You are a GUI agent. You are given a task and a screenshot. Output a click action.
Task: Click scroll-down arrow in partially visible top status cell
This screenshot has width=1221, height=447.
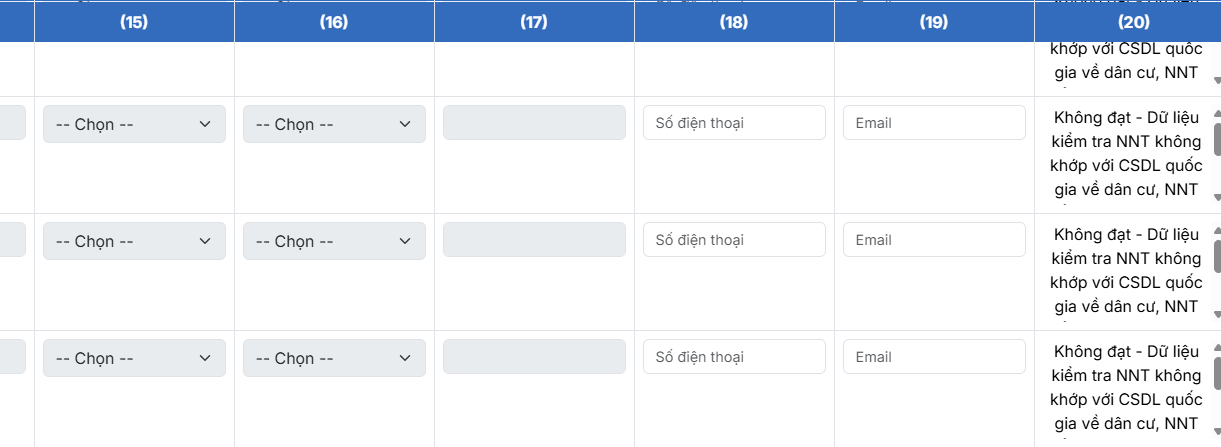pos(1216,81)
